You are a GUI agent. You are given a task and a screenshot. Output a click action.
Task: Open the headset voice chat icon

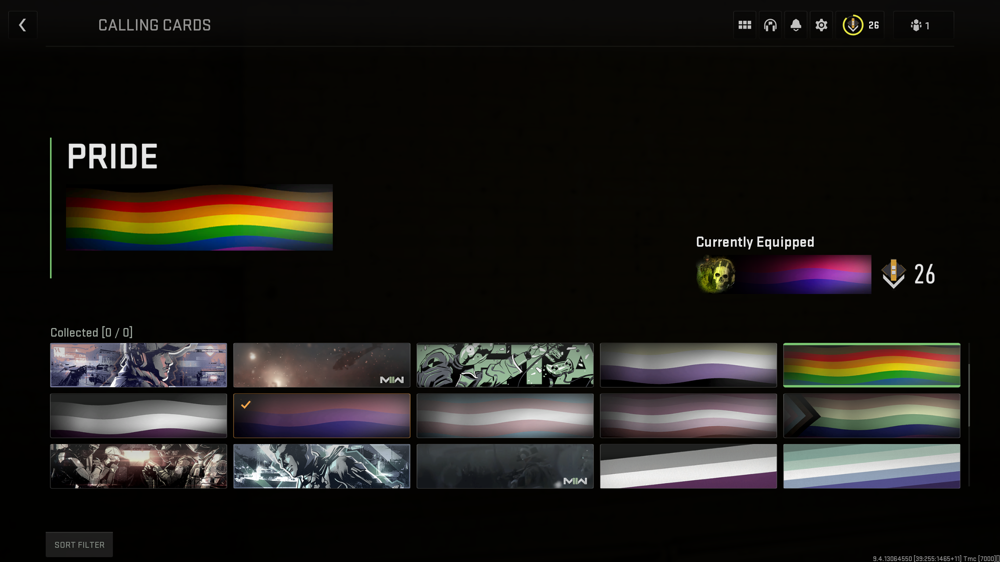click(770, 25)
